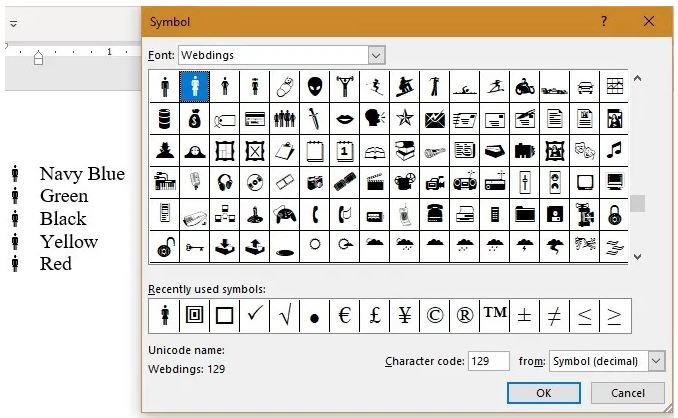
Task: Click the Character code input field
Action: [489, 361]
